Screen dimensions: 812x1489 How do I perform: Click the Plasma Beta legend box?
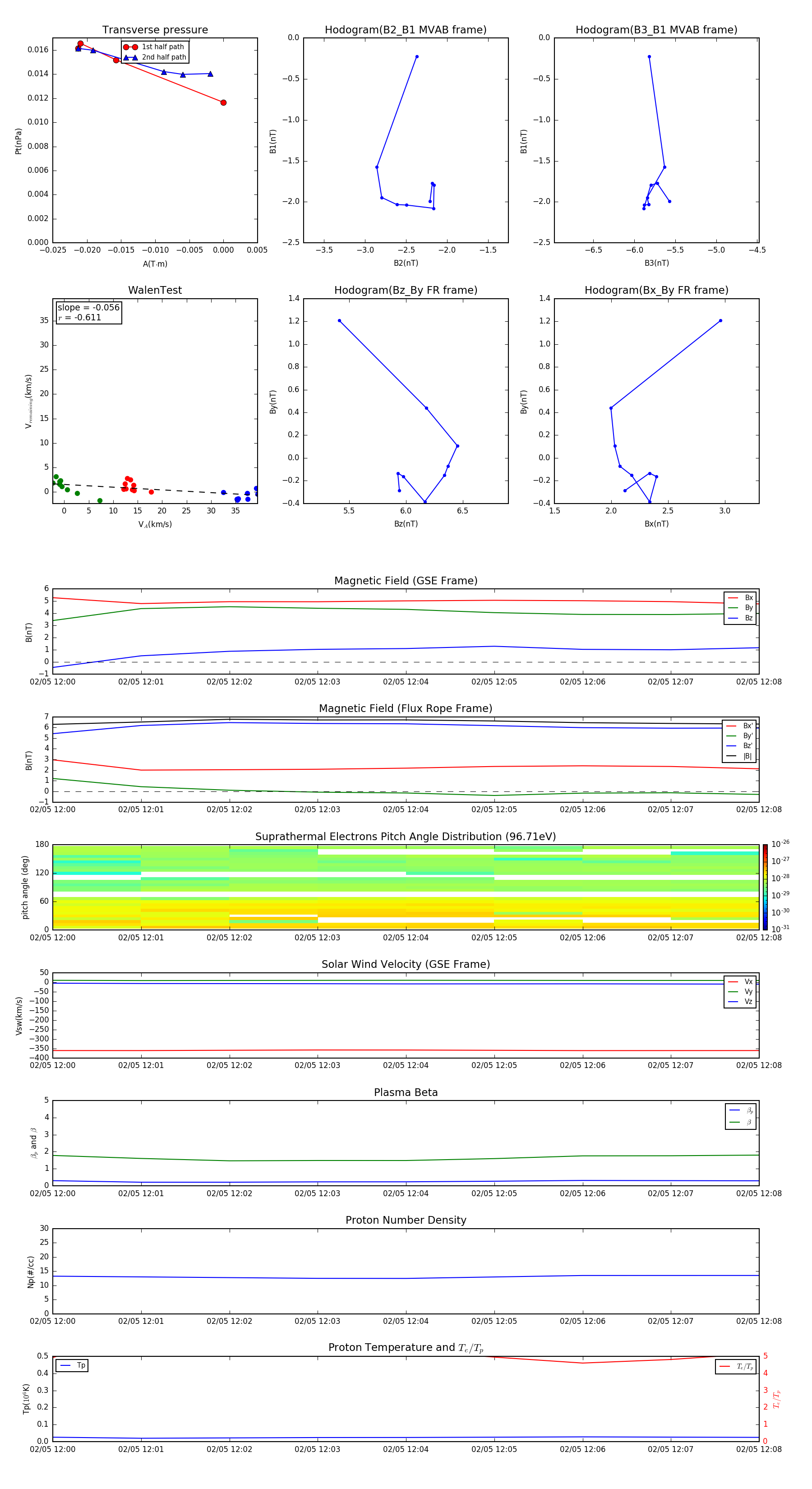point(740,1116)
